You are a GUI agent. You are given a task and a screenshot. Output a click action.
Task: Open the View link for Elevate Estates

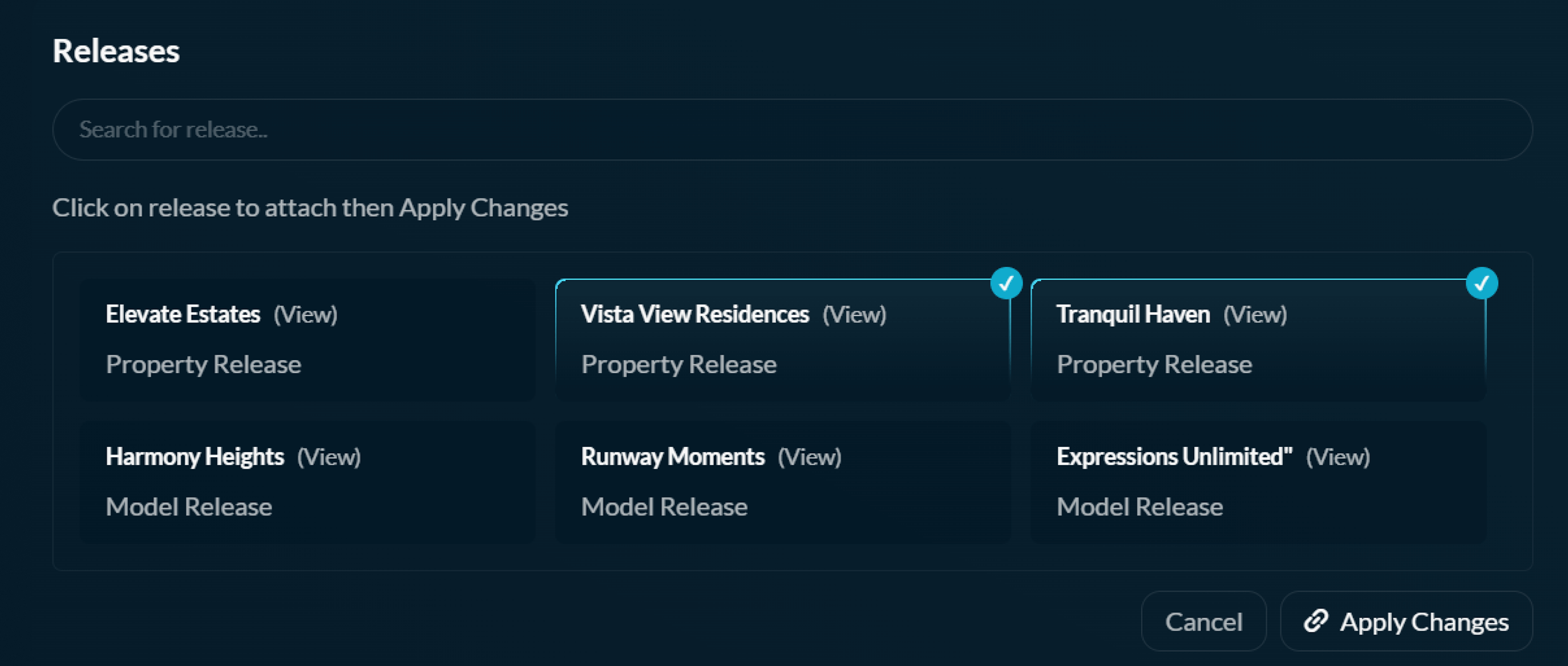click(x=305, y=314)
